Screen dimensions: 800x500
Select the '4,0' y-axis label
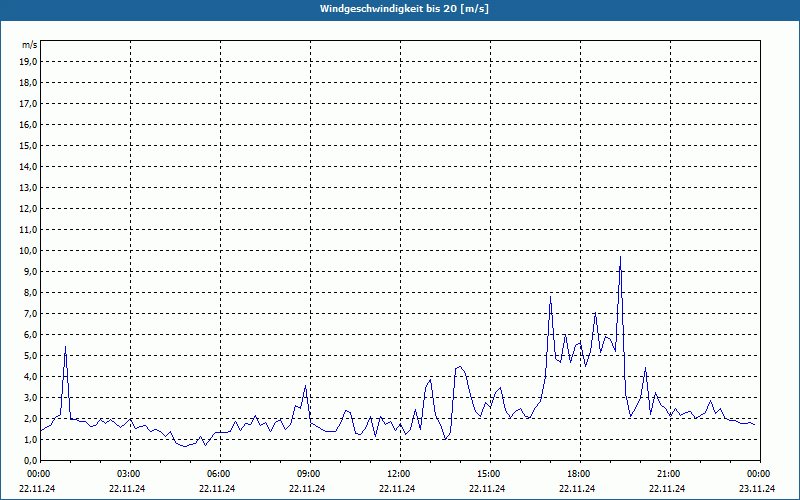(30, 377)
